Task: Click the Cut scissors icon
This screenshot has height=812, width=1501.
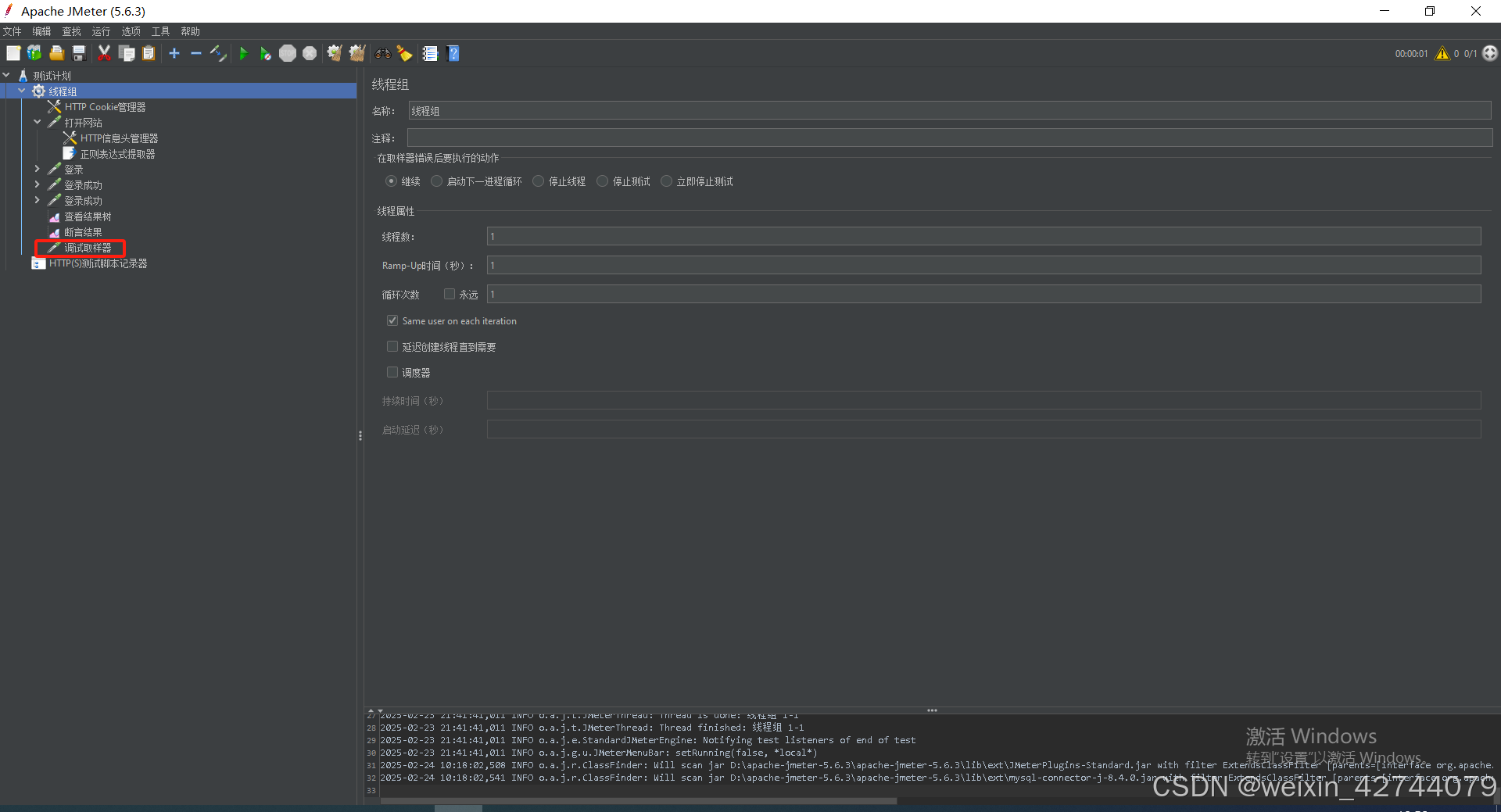Action: (104, 53)
